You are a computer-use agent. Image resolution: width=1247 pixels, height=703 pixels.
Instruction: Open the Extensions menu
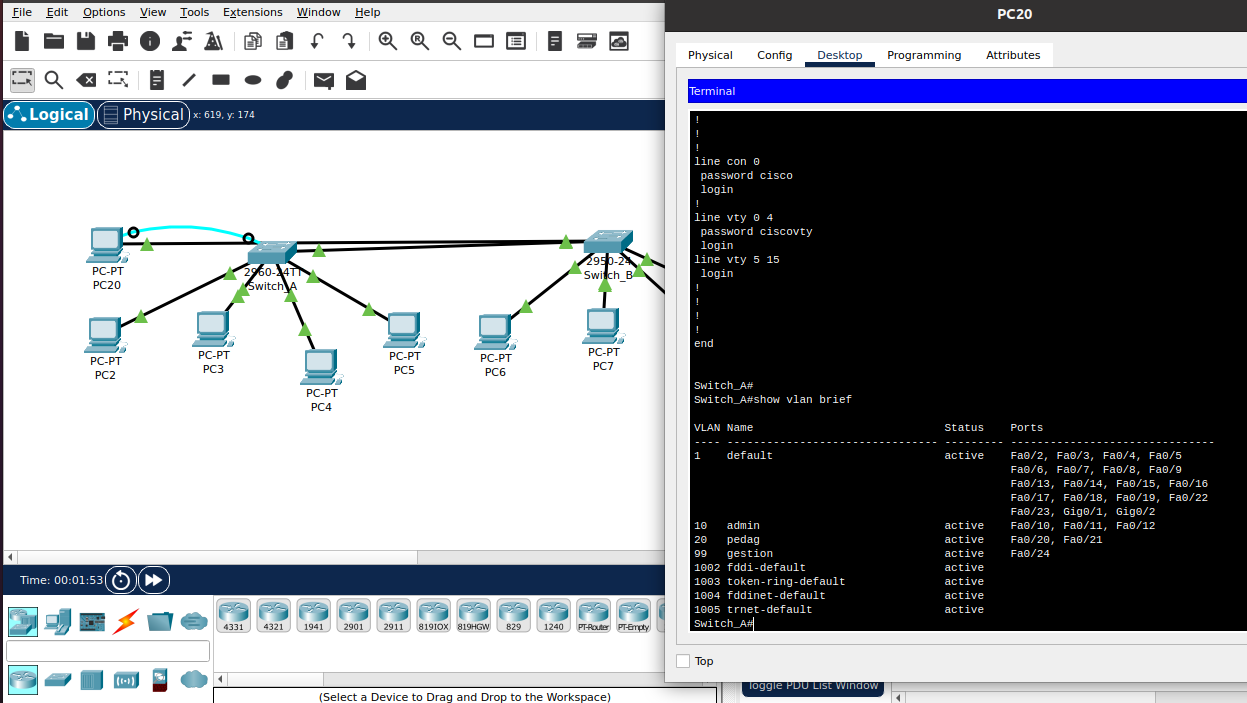[x=253, y=12]
